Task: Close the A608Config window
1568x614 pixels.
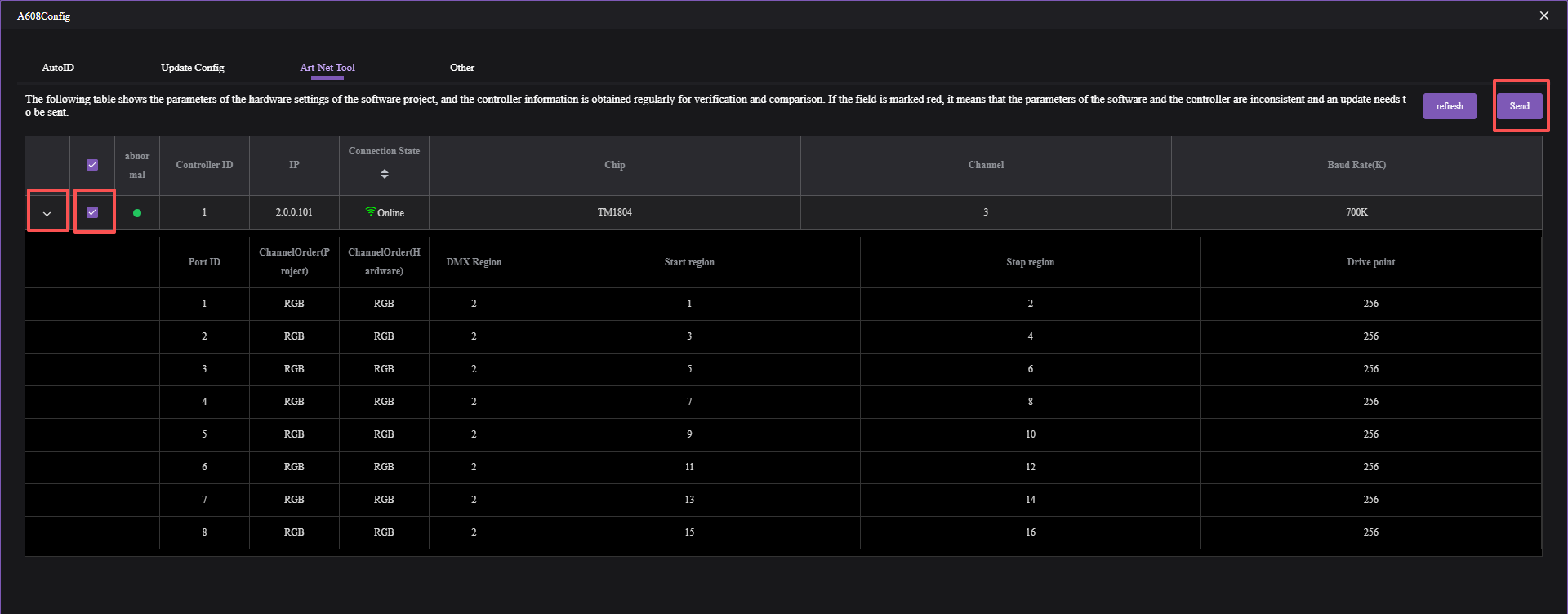Action: click(1543, 16)
